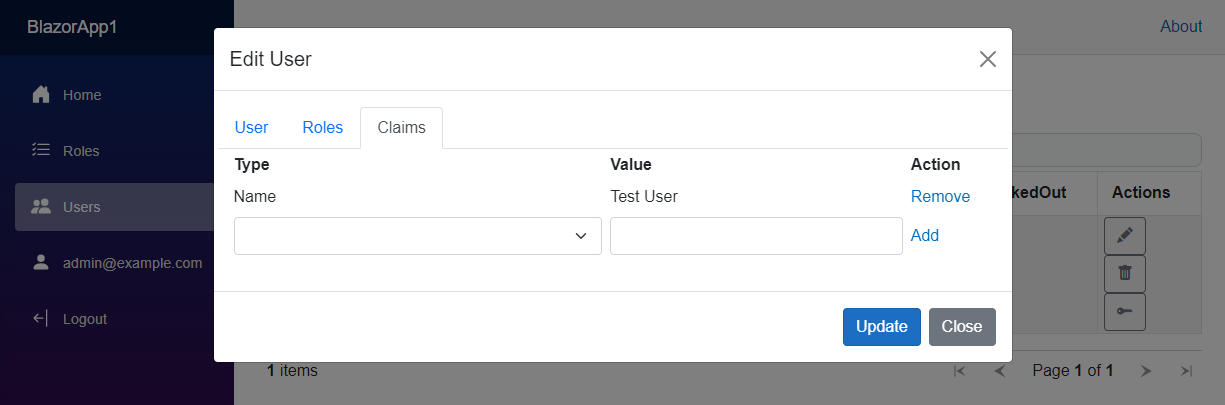The width and height of the screenshot is (1225, 405).
Task: Switch to the User tab
Action: pyautogui.click(x=251, y=128)
